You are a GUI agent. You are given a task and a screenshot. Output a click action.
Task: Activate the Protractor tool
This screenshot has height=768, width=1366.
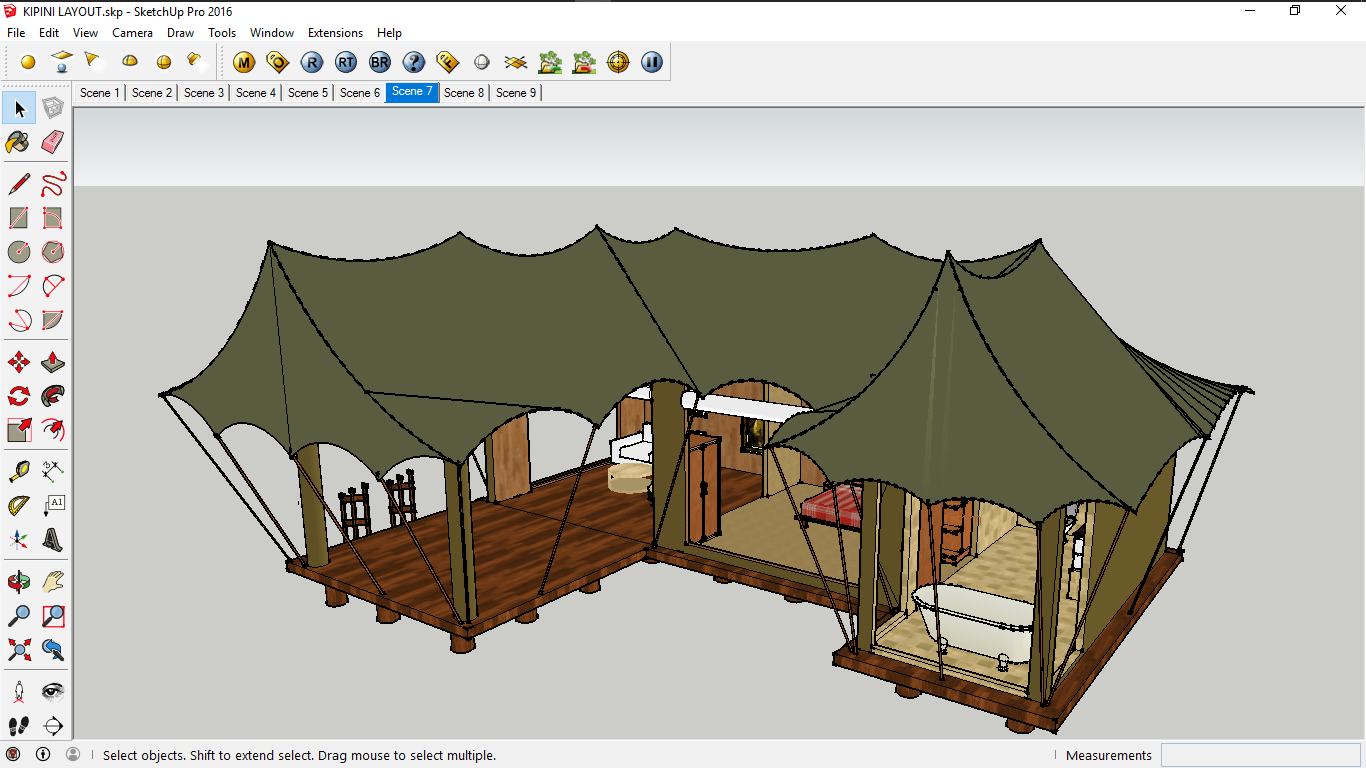[18, 506]
